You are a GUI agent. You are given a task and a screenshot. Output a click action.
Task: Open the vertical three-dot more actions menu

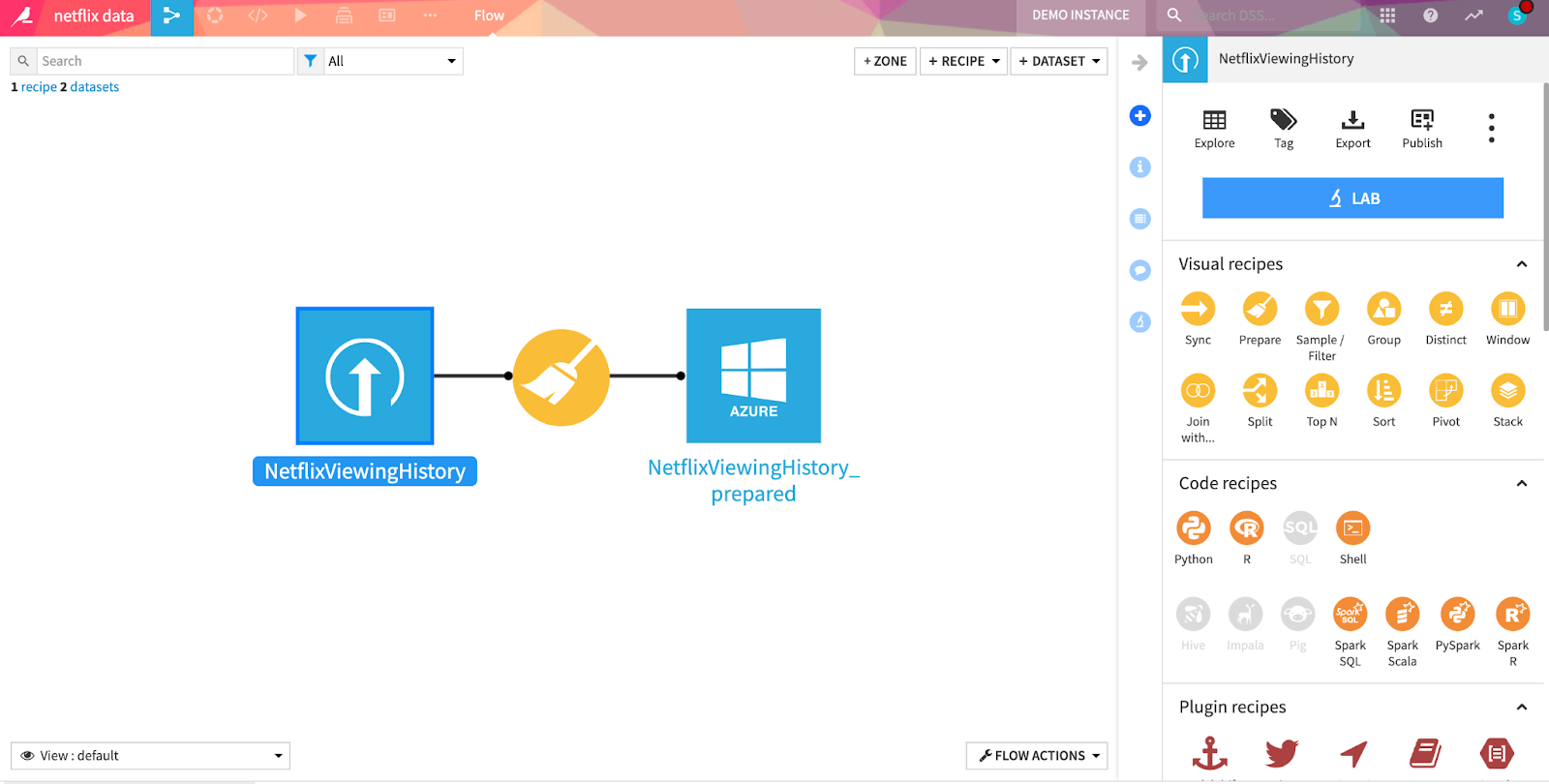click(x=1491, y=128)
